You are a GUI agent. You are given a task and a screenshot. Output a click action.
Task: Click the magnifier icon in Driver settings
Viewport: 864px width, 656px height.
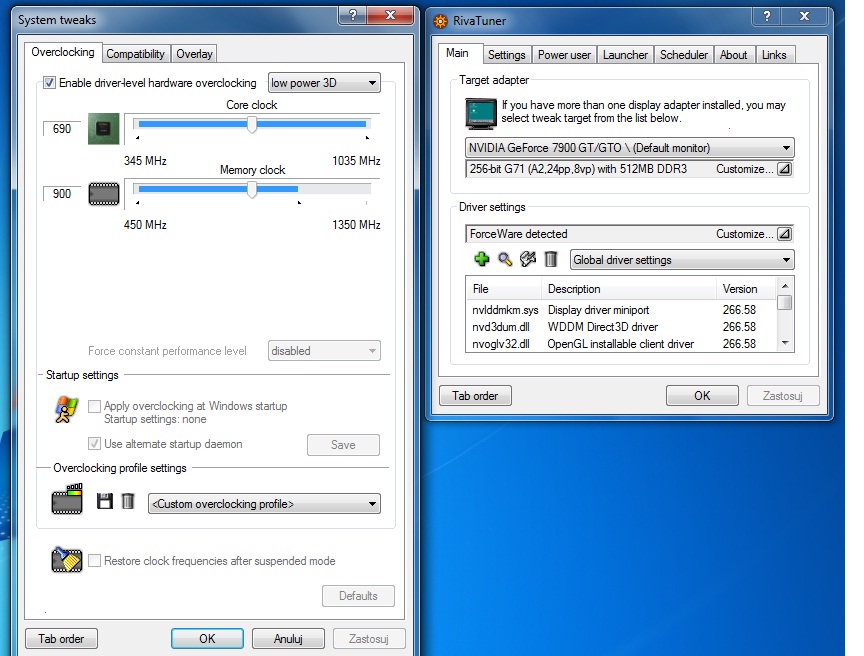tap(505, 259)
